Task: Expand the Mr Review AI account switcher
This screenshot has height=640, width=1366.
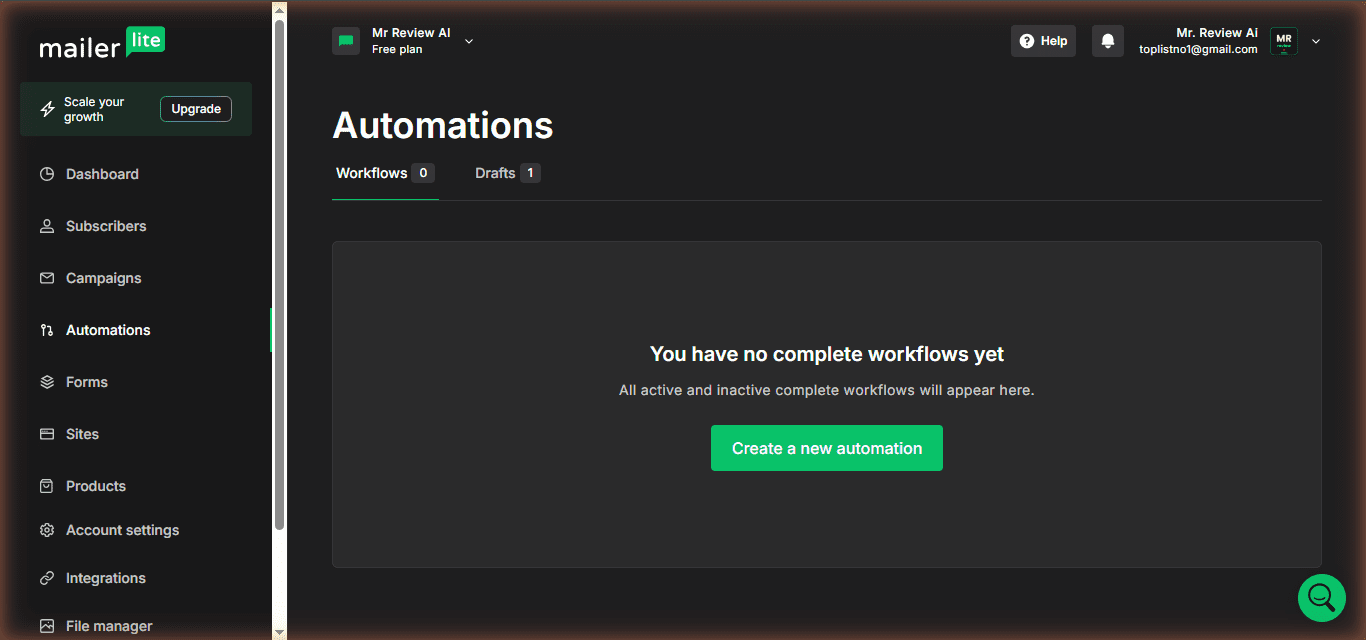Action: tap(469, 41)
